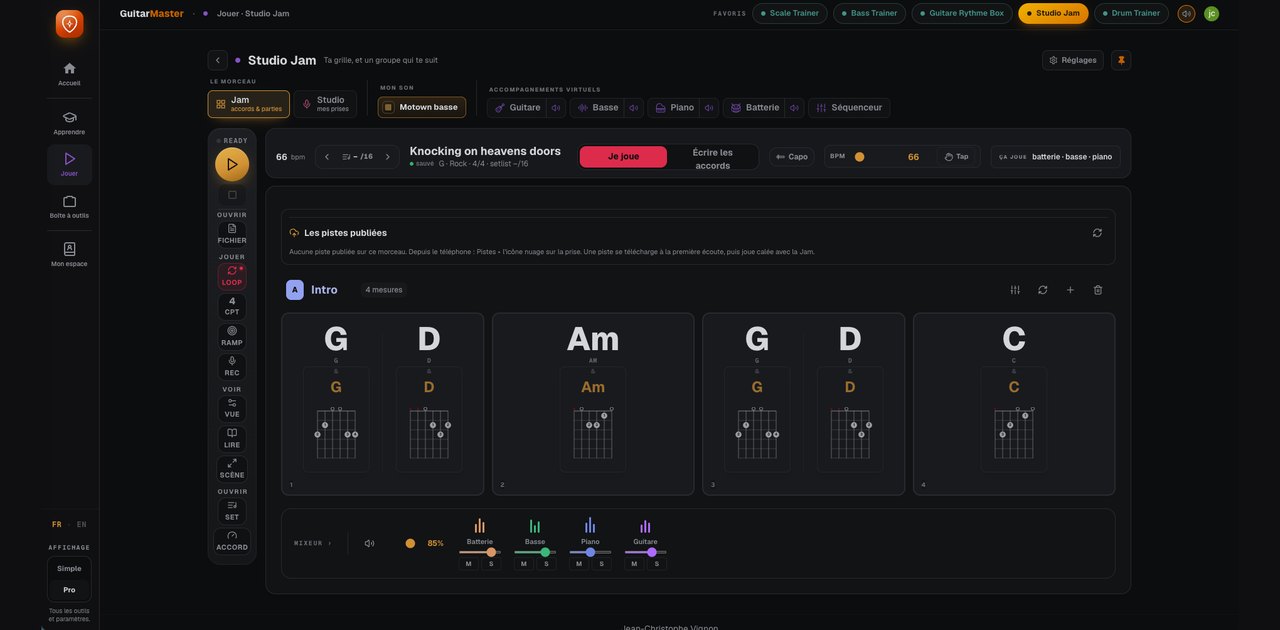
Task: Open Drum Trainer from favorites
Action: click(x=1131, y=13)
